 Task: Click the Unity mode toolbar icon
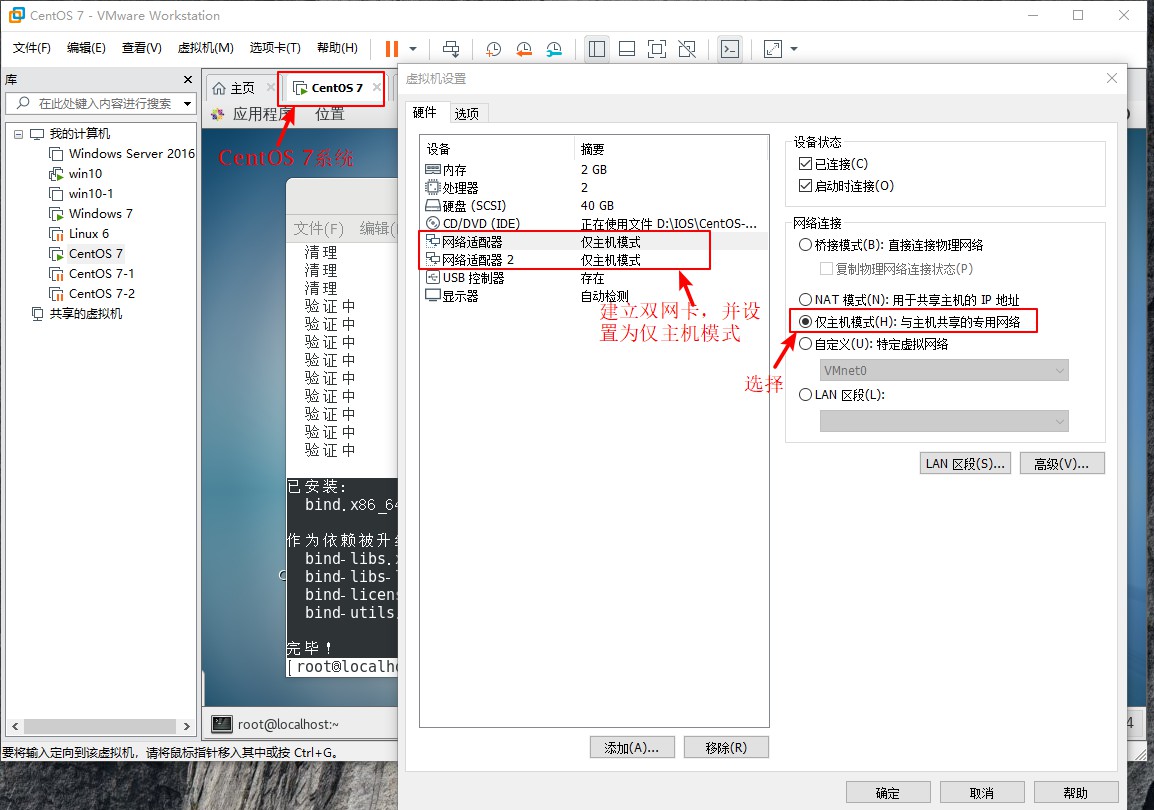[687, 49]
